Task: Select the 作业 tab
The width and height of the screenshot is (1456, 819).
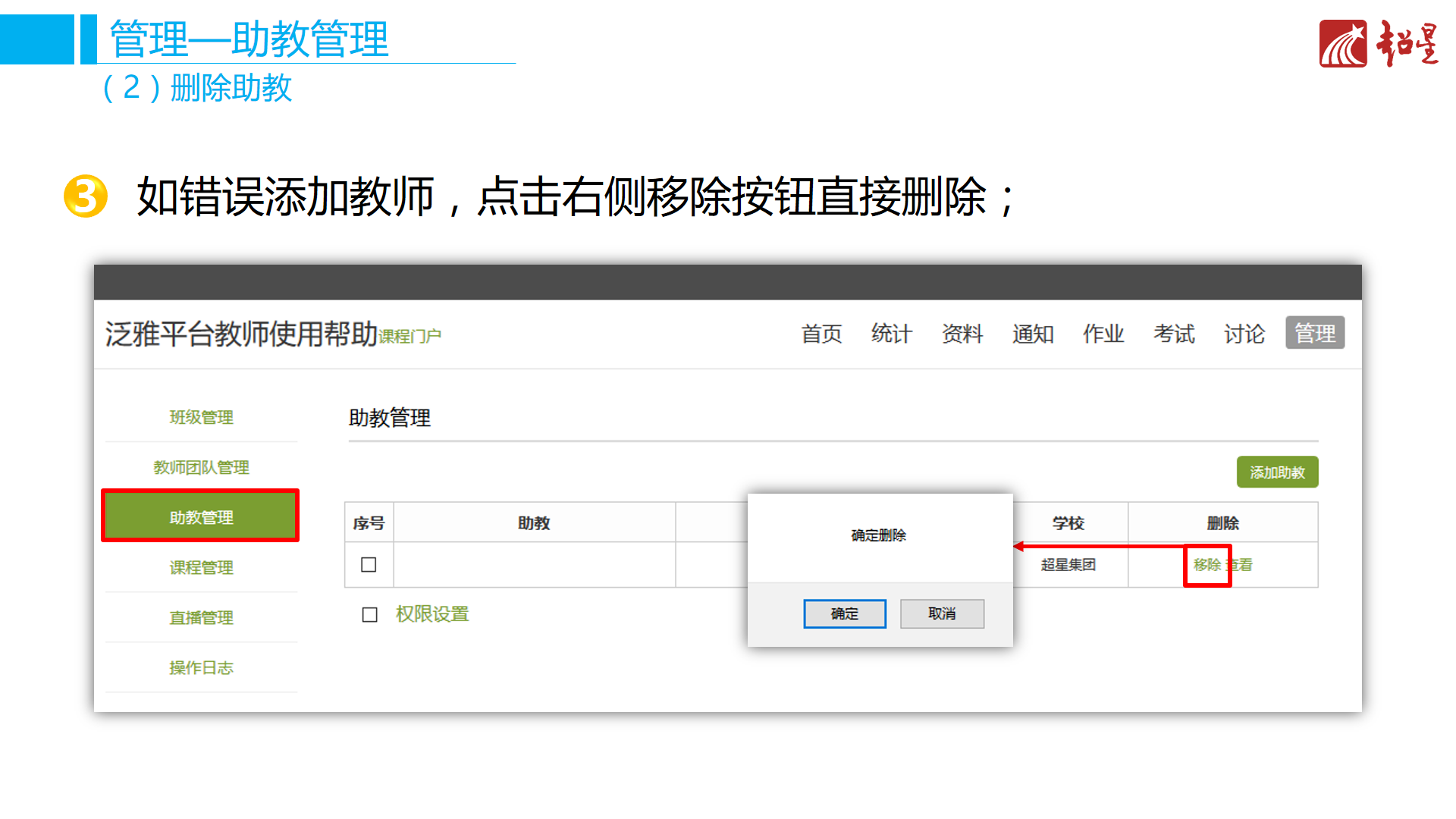Action: pos(1103,334)
